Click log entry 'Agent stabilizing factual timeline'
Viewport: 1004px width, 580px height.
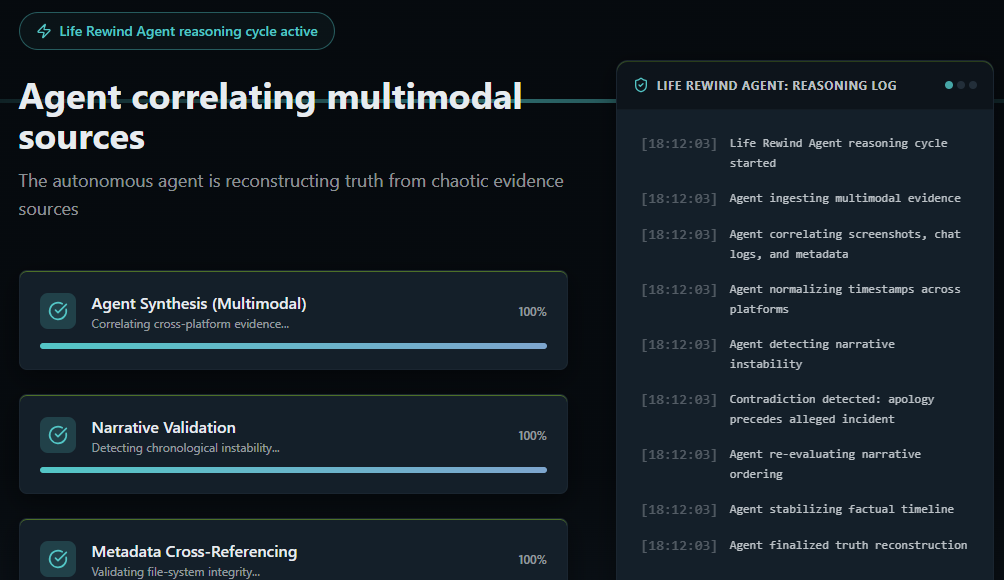tap(841, 510)
